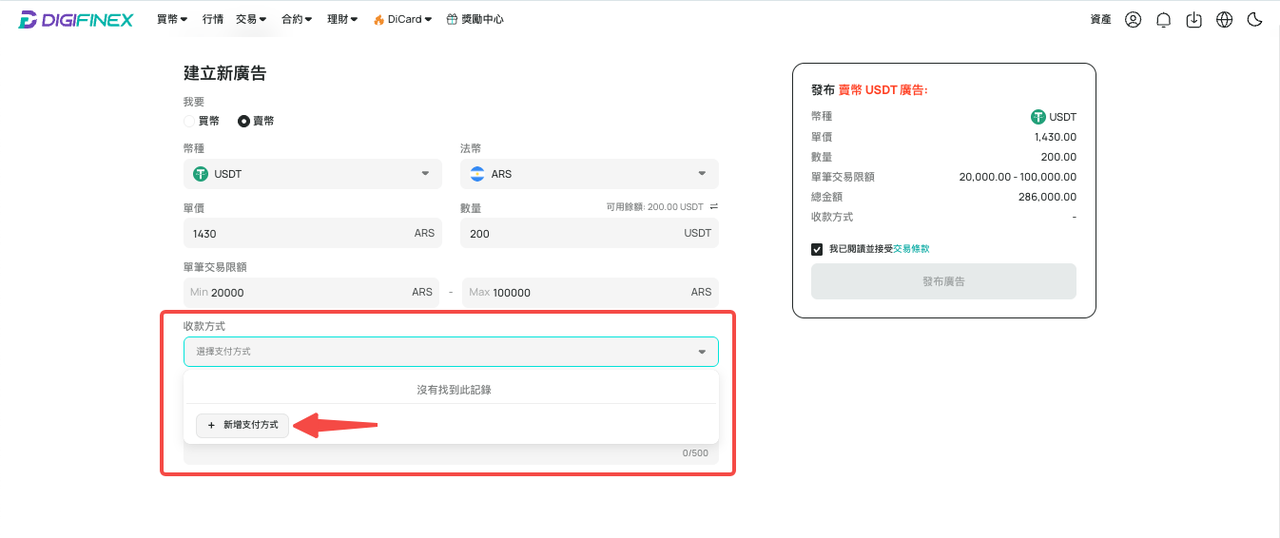Expand the ARS fiat currency dropdown
1280x538 pixels.
(589, 174)
